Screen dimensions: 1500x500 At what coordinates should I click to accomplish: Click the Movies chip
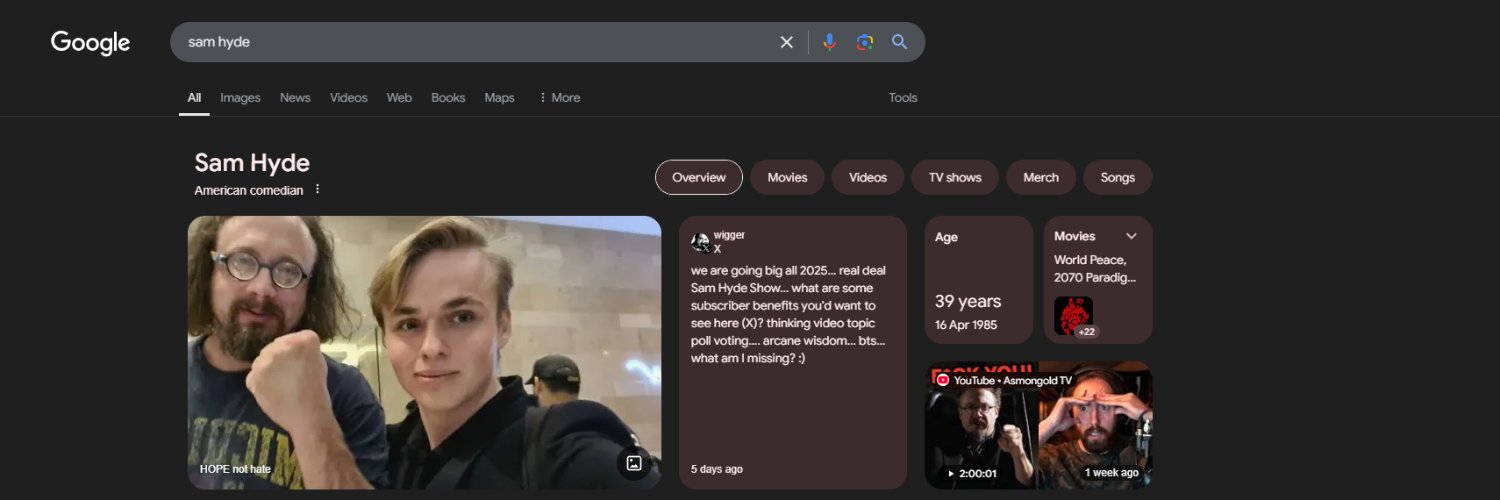(x=787, y=177)
